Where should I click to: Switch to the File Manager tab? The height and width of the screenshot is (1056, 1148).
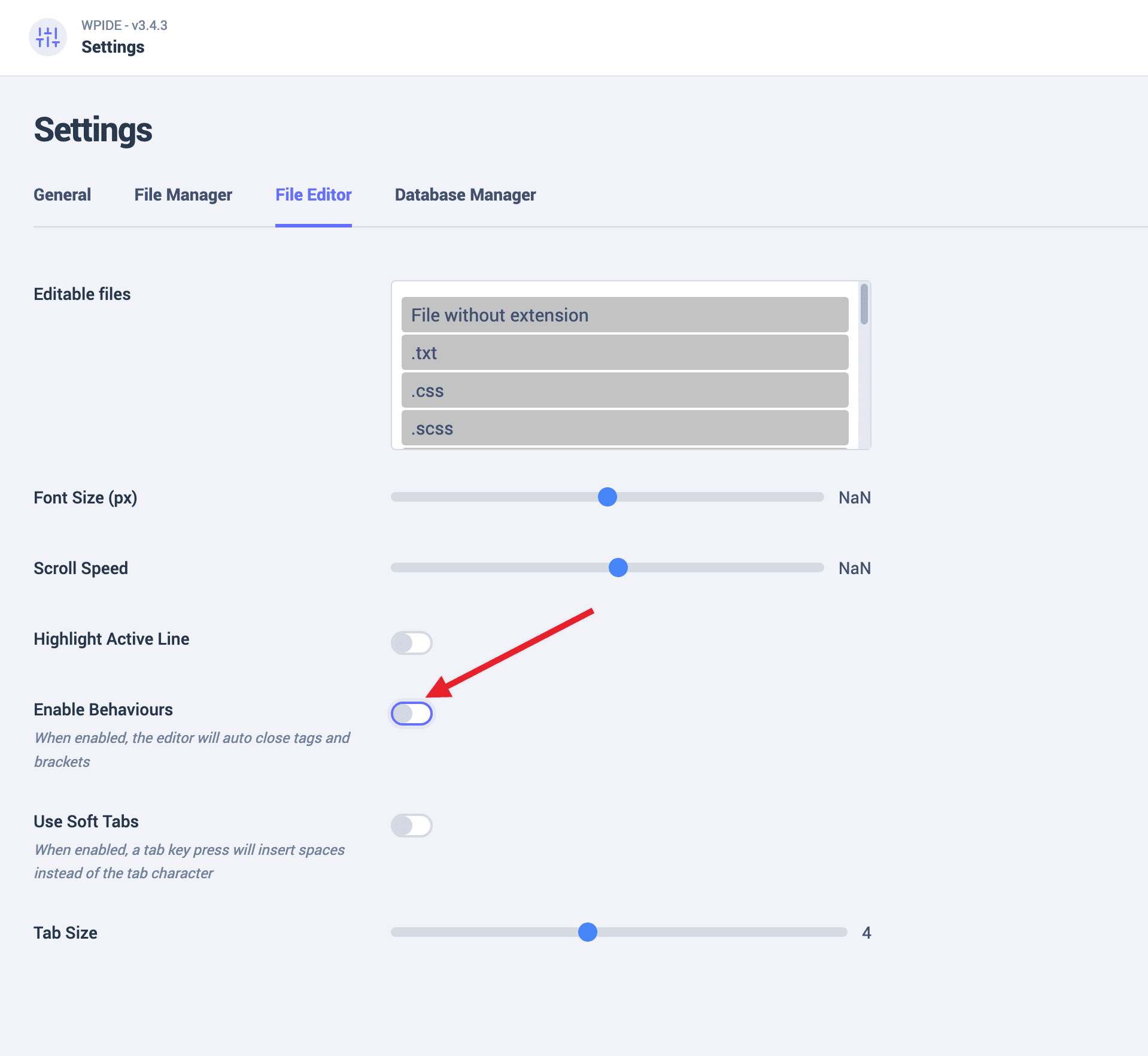pyautogui.click(x=183, y=195)
